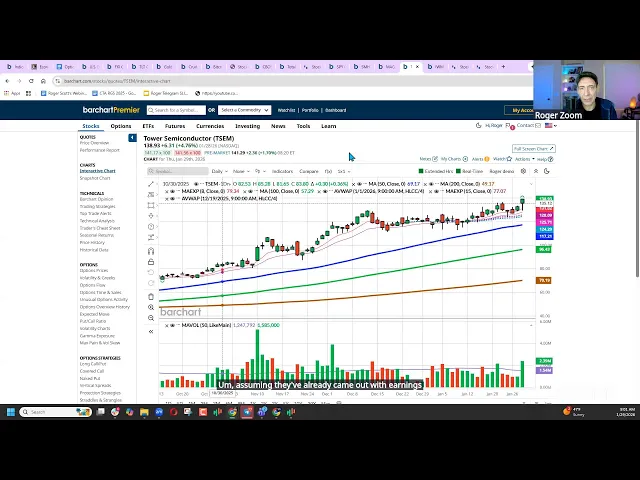Redo the last chart action
This screenshot has width=640, height=480.
tap(151, 283)
